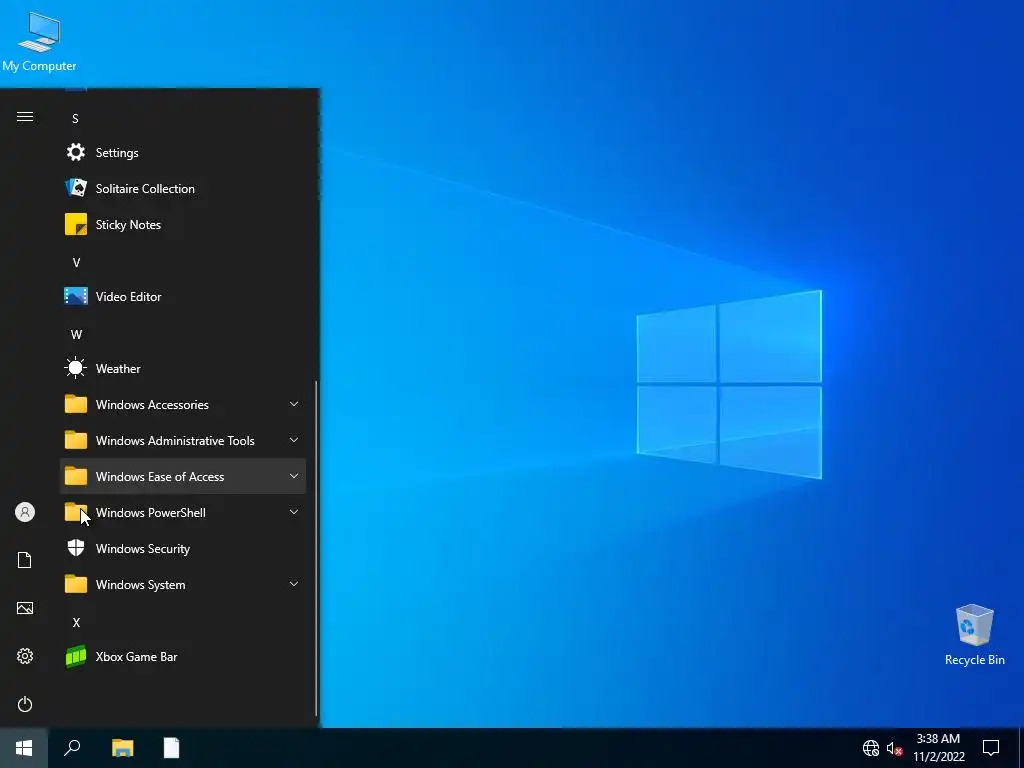Click the network globe icon in system tray

(871, 748)
